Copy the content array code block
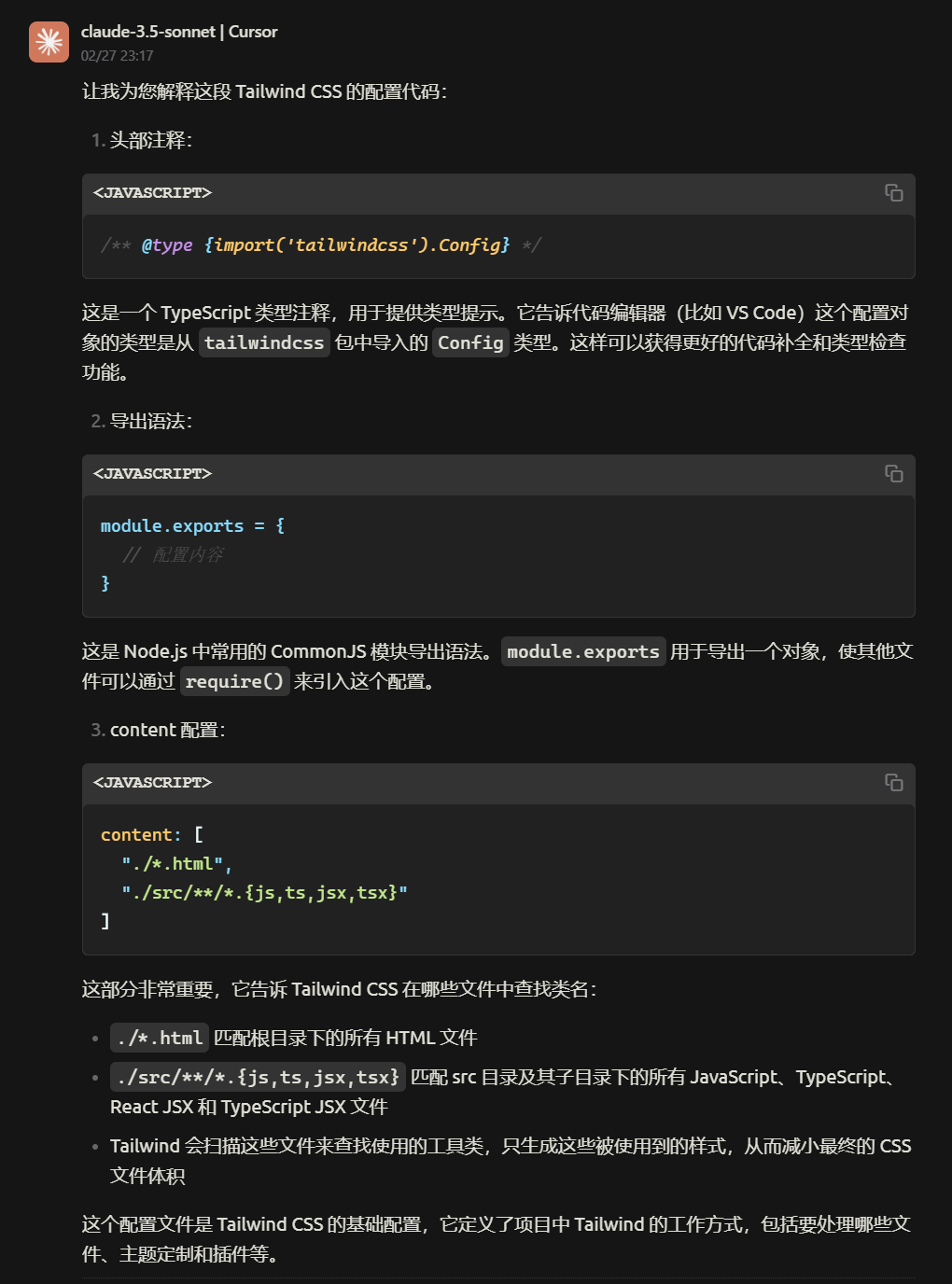952x1284 pixels. coord(893,782)
